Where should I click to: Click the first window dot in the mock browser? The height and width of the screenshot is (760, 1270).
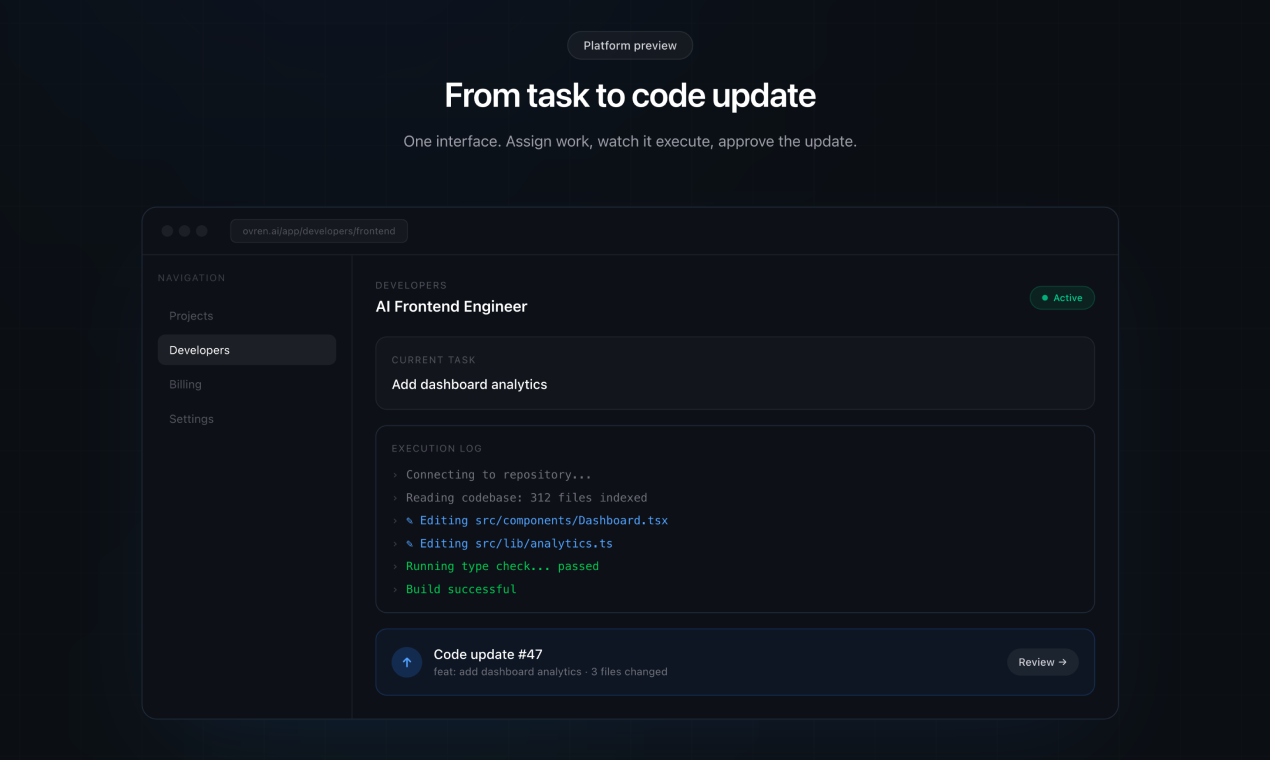click(x=167, y=231)
